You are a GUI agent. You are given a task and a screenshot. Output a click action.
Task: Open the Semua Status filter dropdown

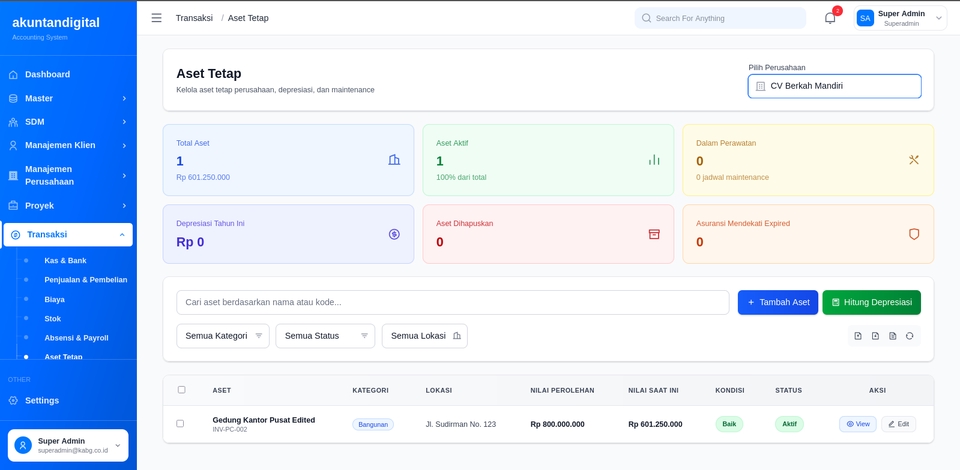point(325,336)
